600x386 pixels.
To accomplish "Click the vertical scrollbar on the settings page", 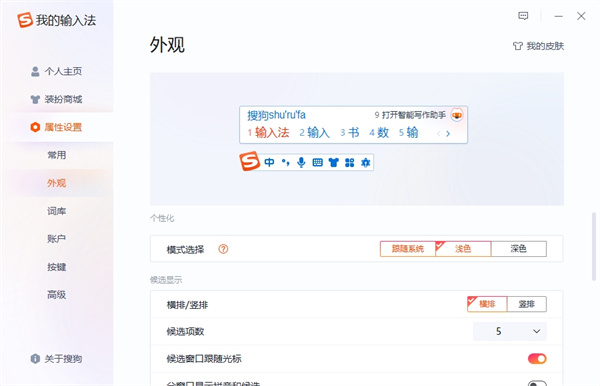I will click(x=594, y=247).
